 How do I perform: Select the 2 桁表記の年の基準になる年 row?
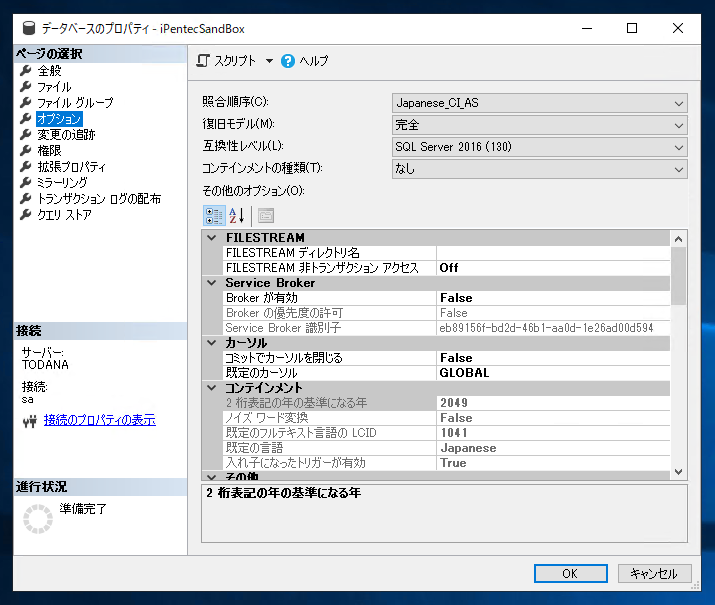pos(447,403)
